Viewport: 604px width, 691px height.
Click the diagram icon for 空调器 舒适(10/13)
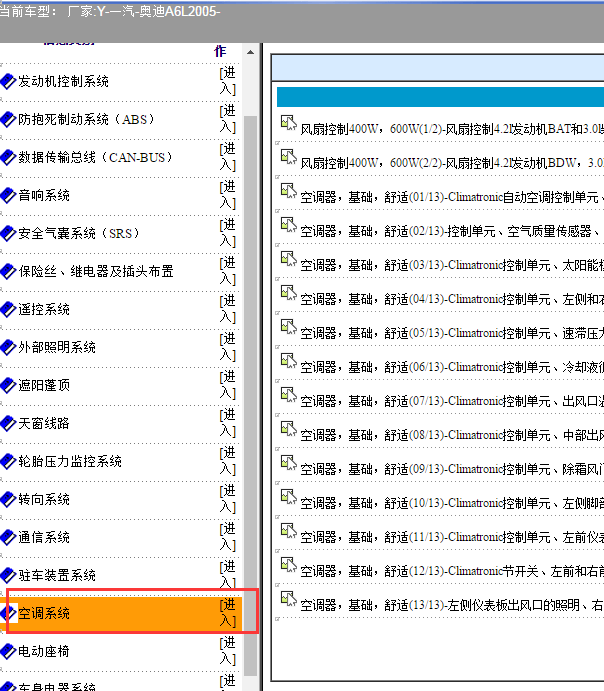point(289,497)
